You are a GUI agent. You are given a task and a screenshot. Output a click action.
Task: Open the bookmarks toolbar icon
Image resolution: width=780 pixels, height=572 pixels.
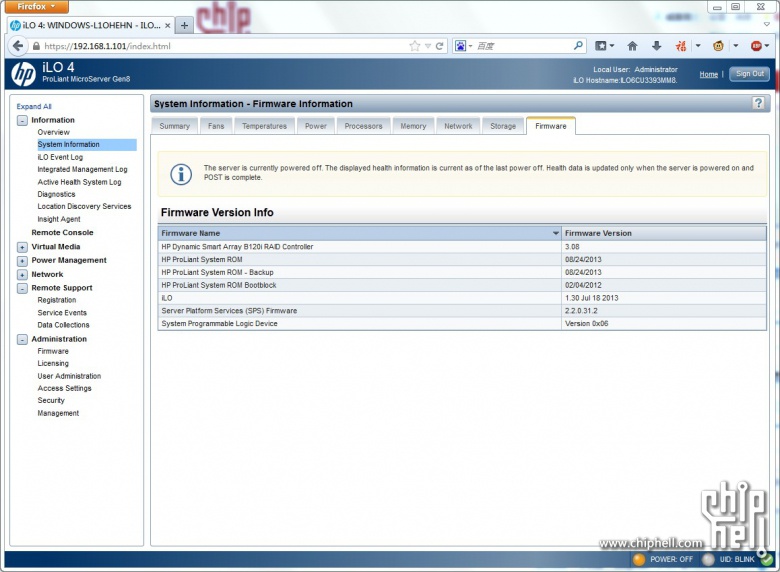[x=601, y=46]
